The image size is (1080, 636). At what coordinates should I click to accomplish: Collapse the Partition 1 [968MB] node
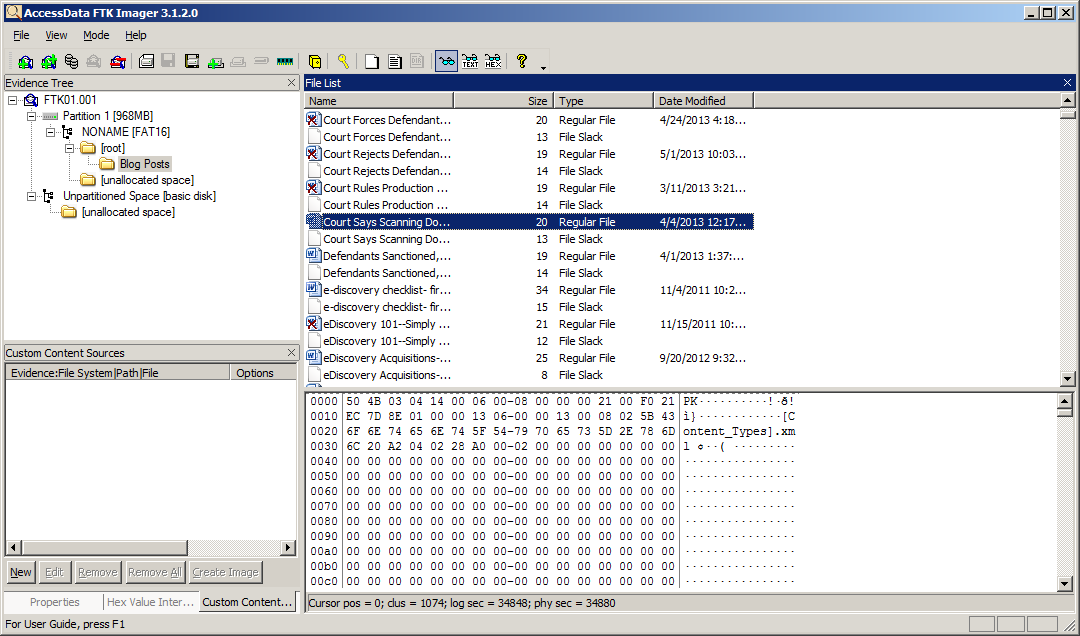31,116
